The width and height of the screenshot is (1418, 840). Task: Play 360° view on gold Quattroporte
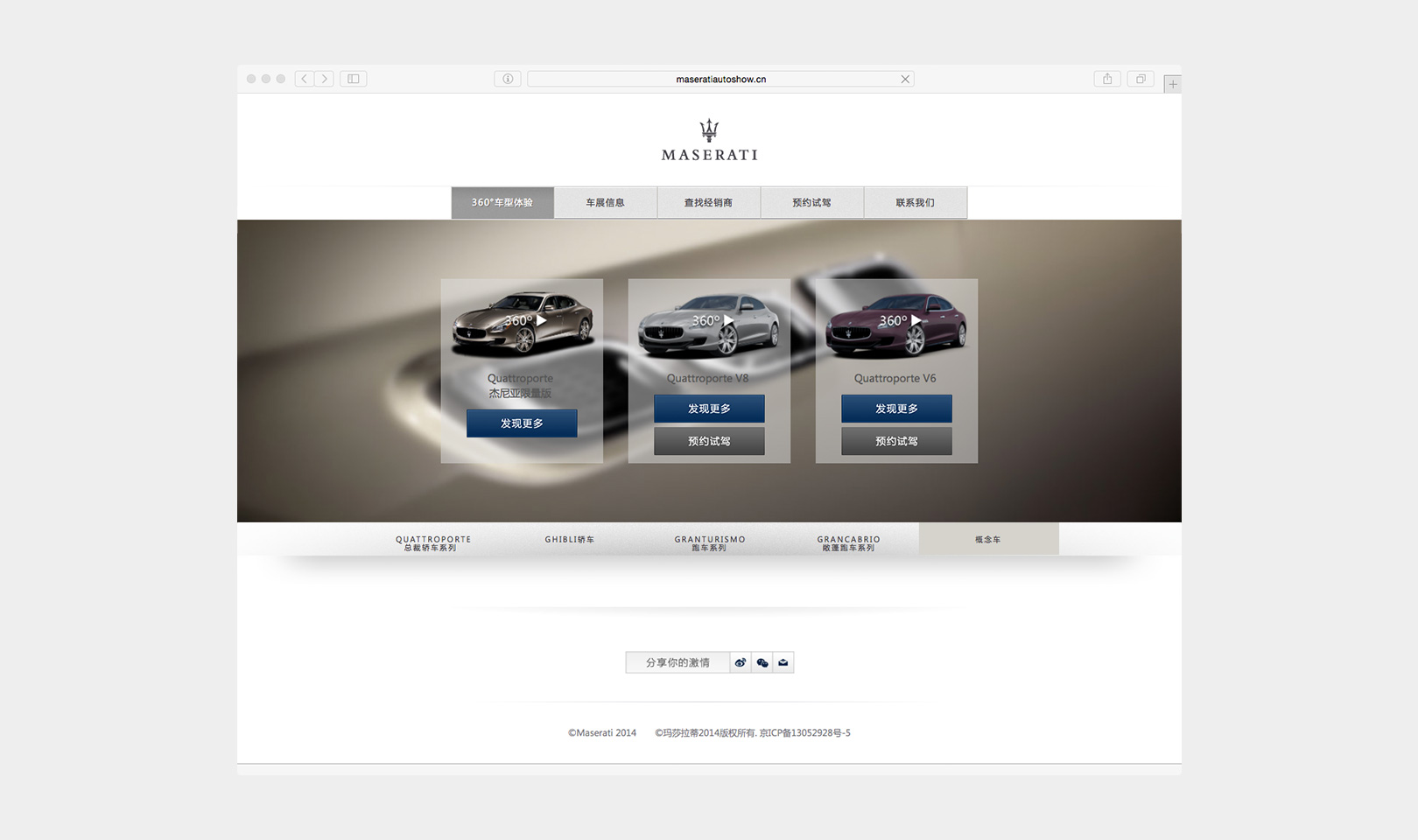526,320
